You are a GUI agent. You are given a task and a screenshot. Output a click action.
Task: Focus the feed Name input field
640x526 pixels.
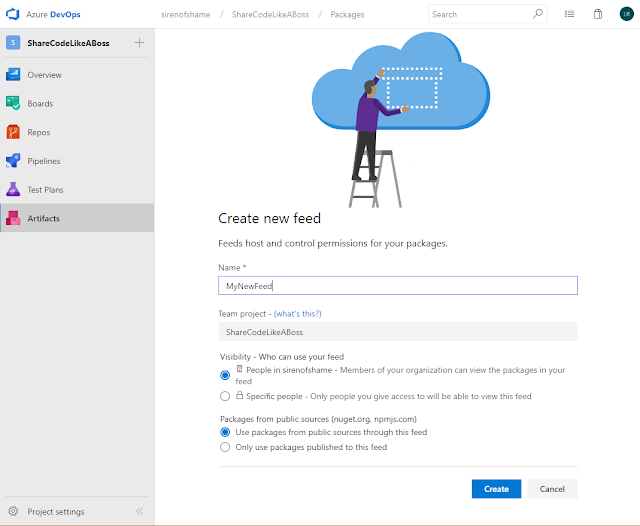pyautogui.click(x=398, y=286)
